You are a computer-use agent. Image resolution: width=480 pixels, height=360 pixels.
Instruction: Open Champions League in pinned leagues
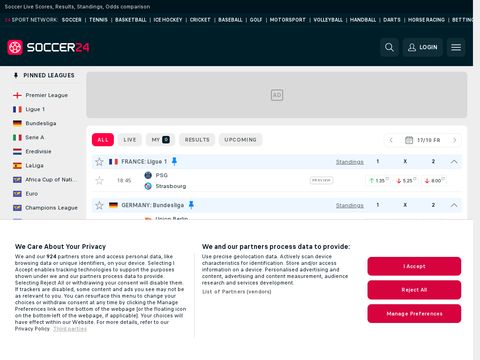pyautogui.click(x=51, y=208)
